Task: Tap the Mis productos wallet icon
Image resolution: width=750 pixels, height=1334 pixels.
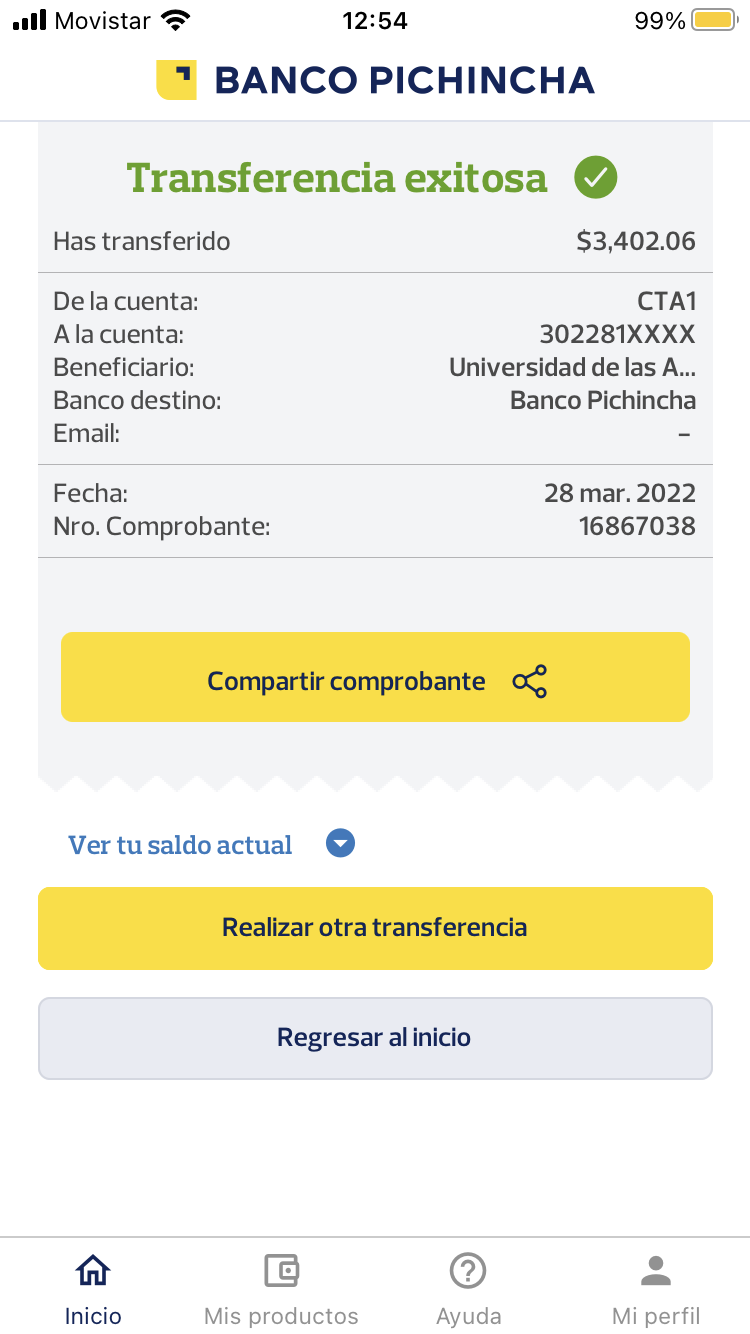Action: click(x=281, y=1271)
